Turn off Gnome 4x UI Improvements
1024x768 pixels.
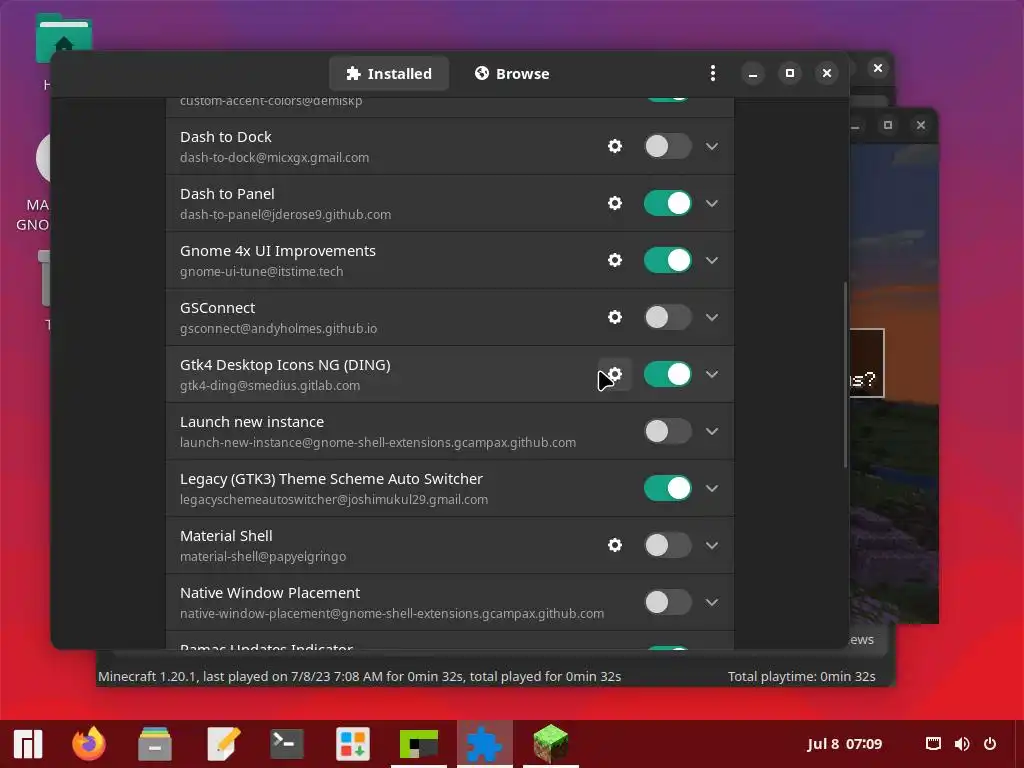click(667, 260)
